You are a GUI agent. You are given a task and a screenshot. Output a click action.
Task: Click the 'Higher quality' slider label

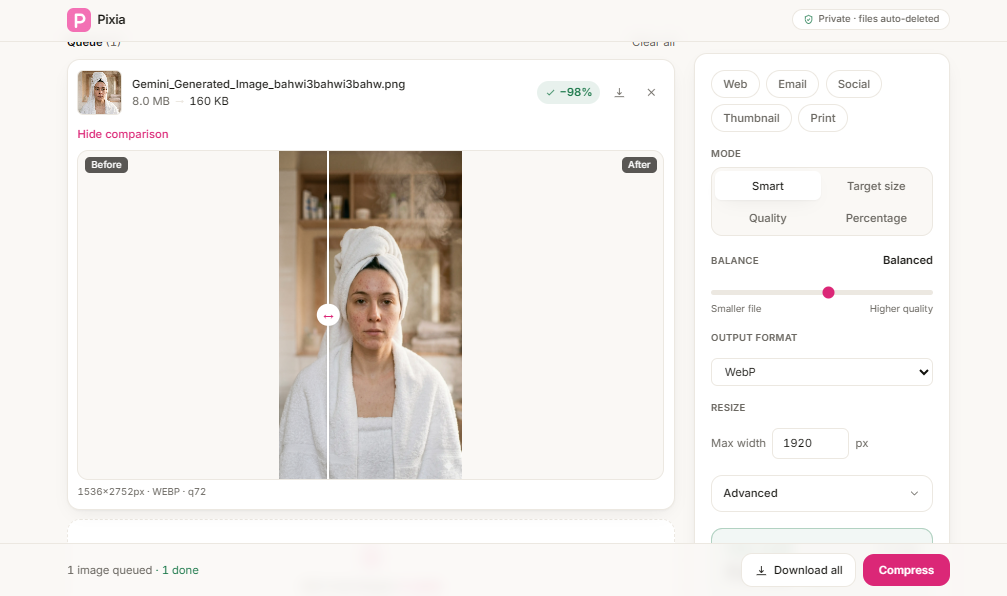point(901,309)
